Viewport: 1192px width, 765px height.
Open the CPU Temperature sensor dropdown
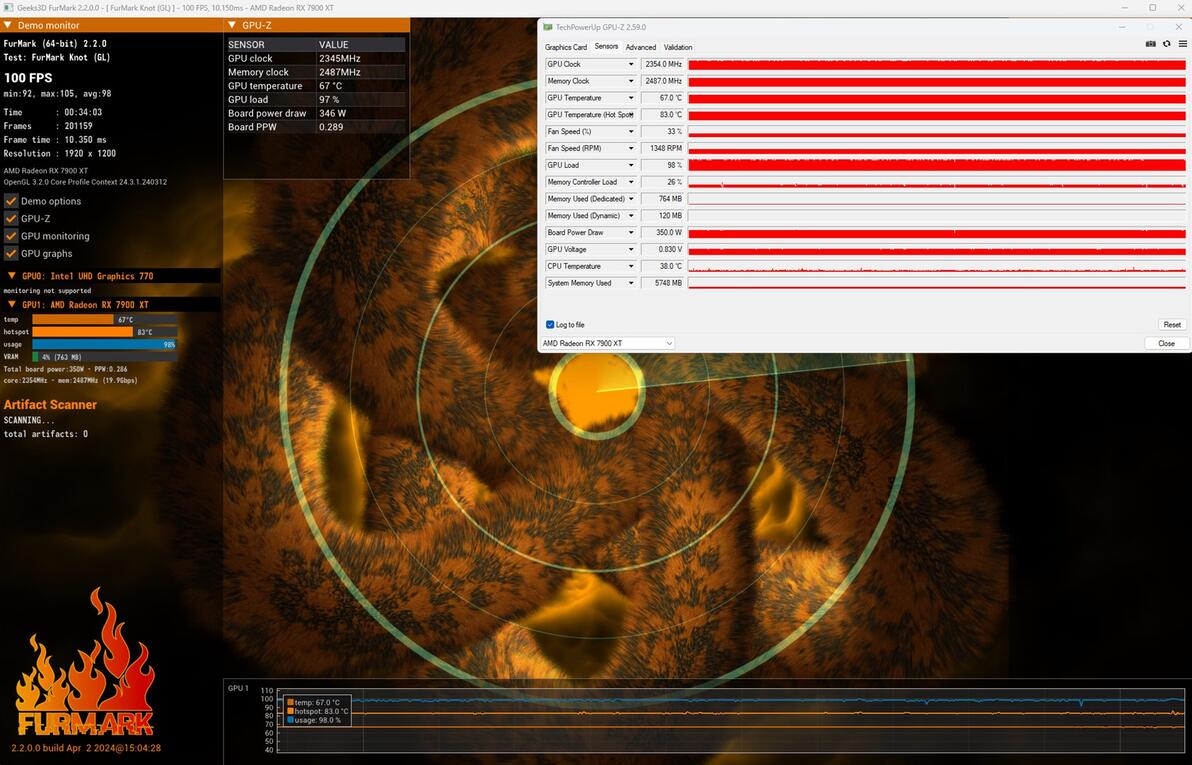point(630,266)
